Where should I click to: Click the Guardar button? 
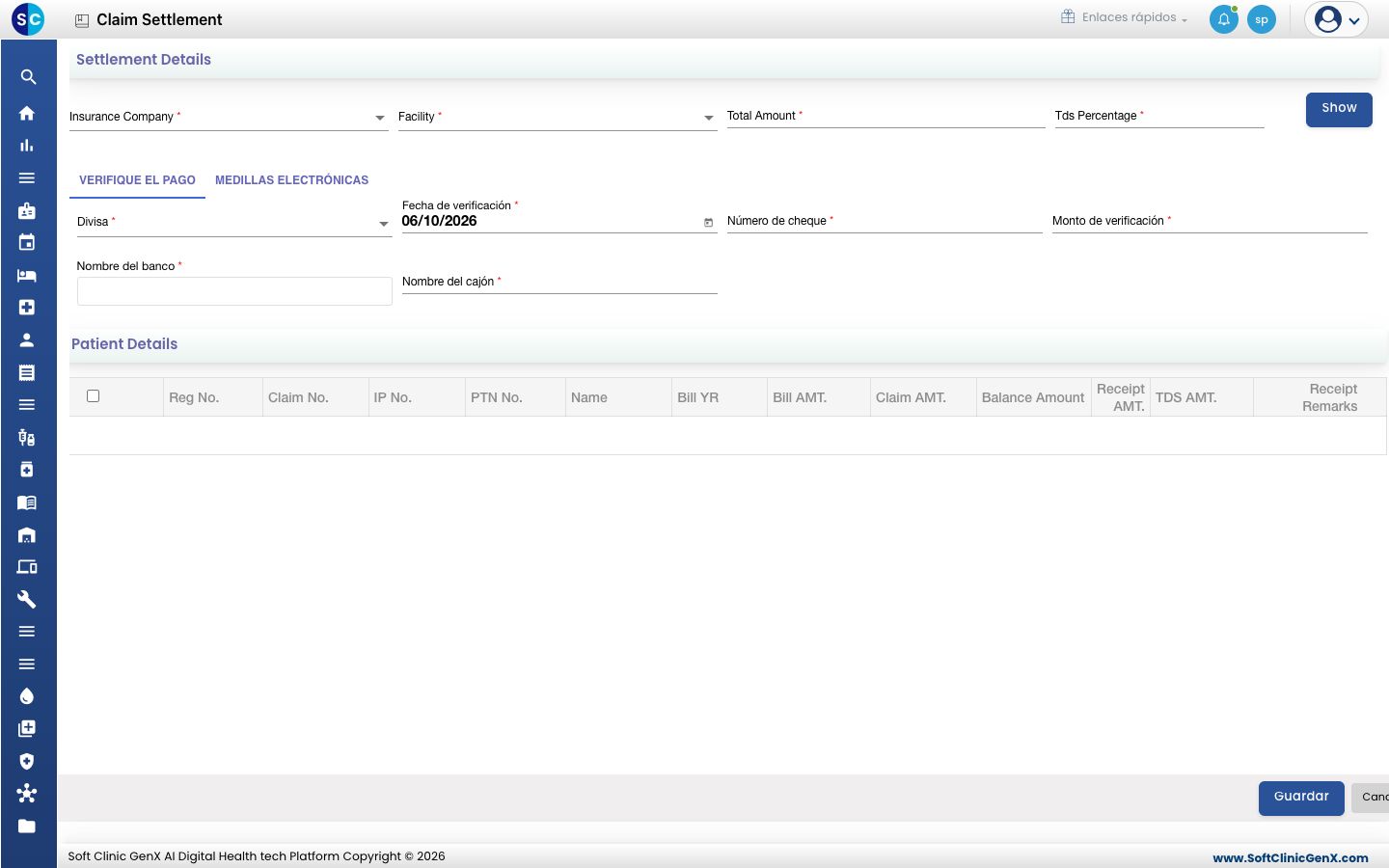coord(1301,798)
